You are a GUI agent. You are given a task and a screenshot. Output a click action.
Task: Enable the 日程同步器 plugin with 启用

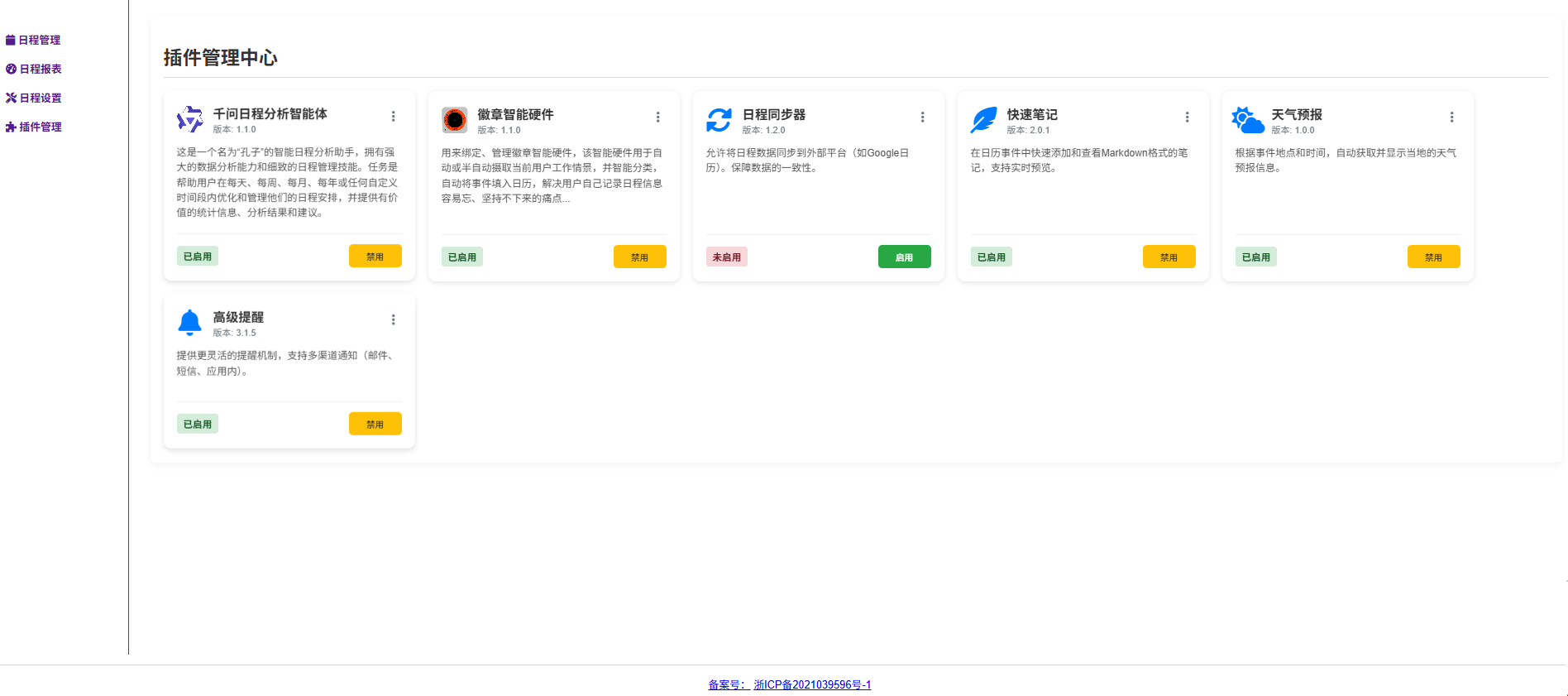pos(905,257)
